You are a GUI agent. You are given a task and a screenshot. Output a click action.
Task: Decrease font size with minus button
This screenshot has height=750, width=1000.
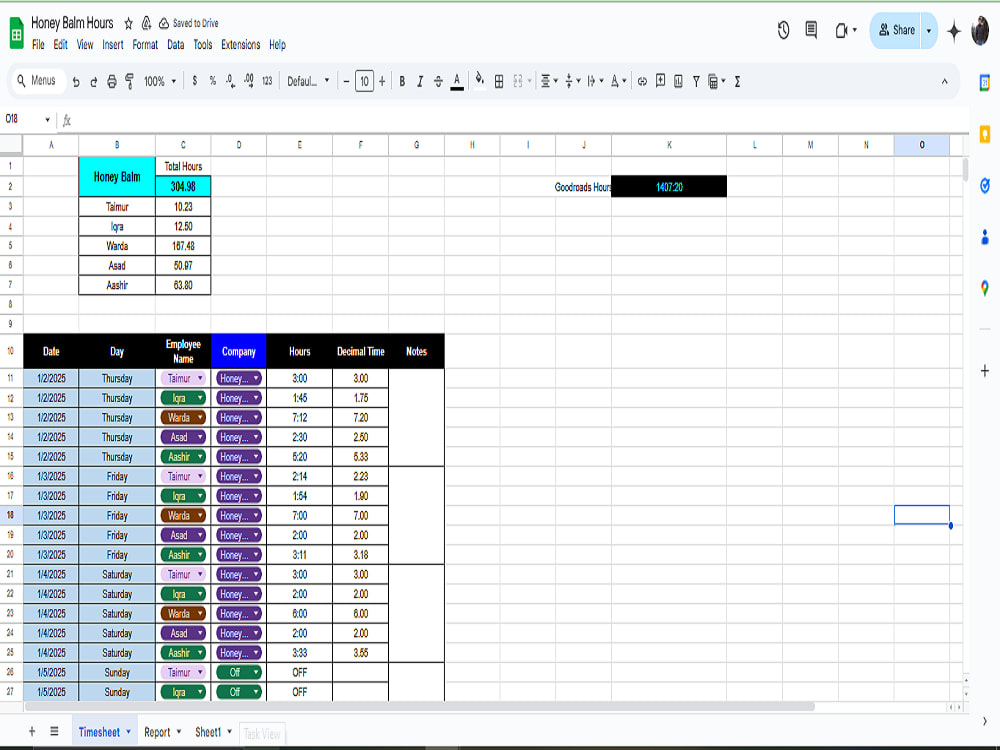click(346, 81)
